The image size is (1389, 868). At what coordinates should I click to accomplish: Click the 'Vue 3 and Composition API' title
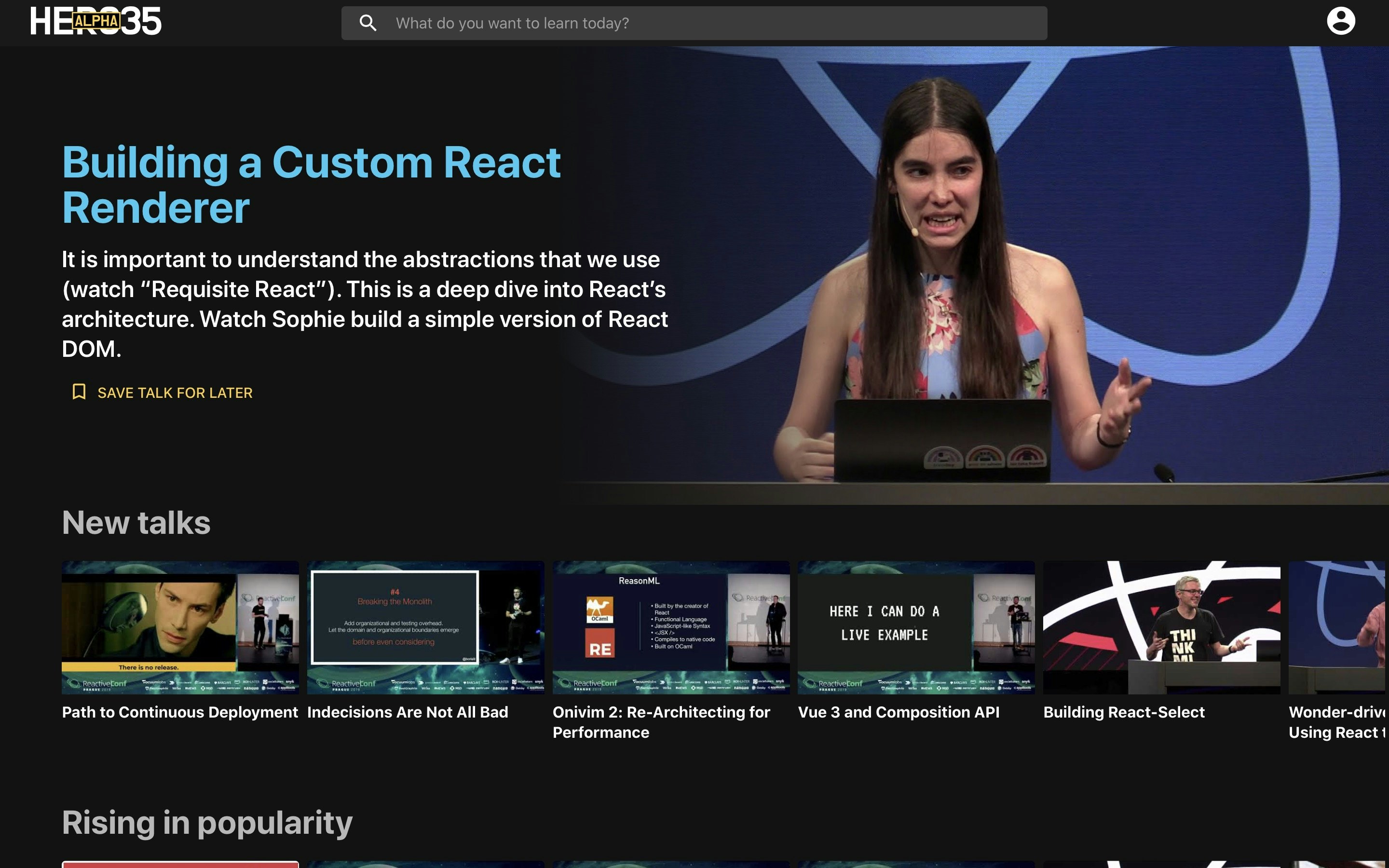898,712
